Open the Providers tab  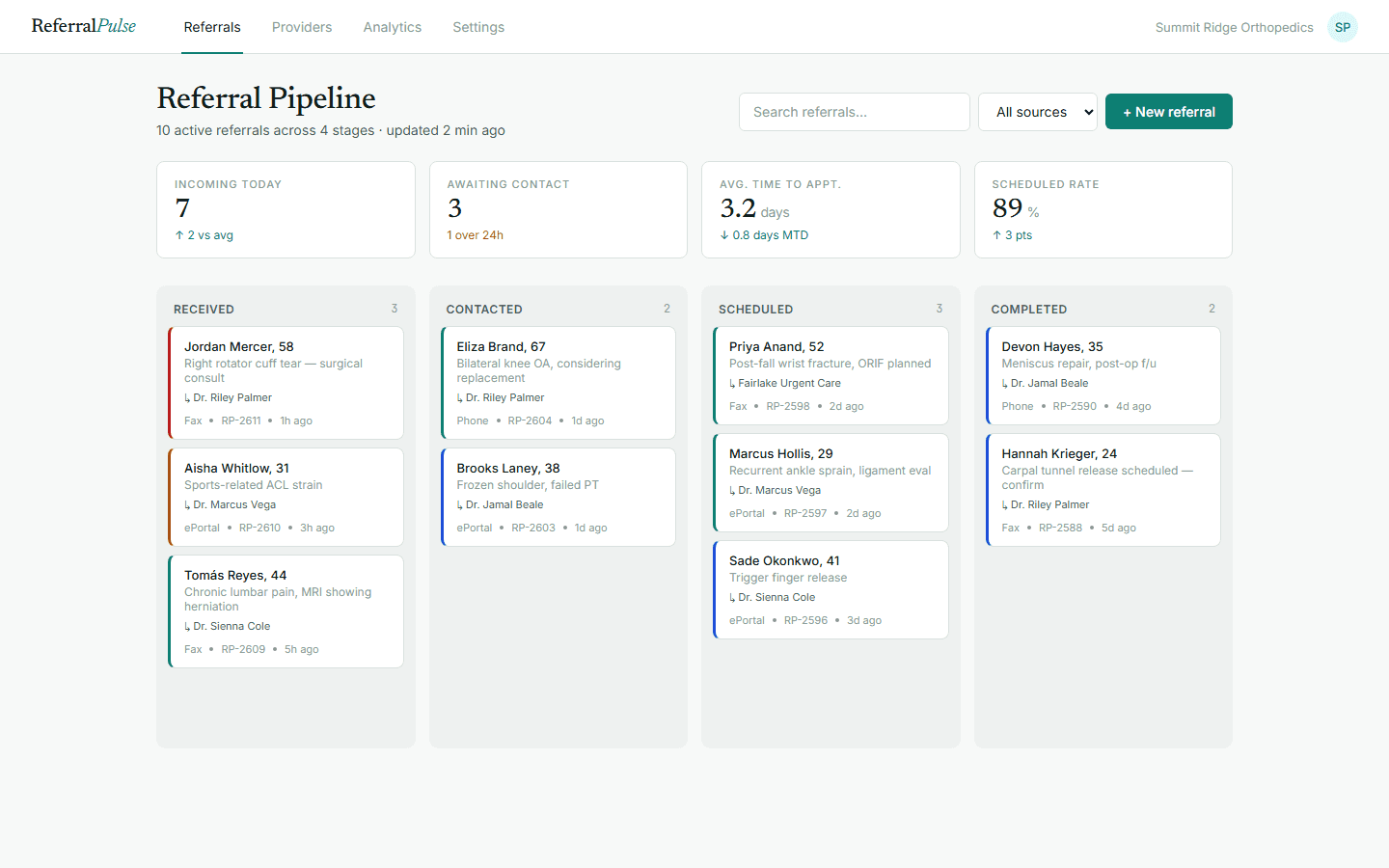point(302,27)
